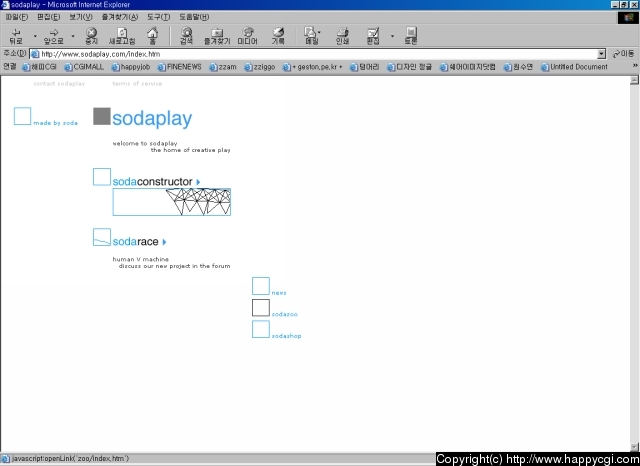Image resolution: width=640 pixels, height=466 pixels.
Task: Open the FINENEWS links bar shortcut
Action: (180, 67)
